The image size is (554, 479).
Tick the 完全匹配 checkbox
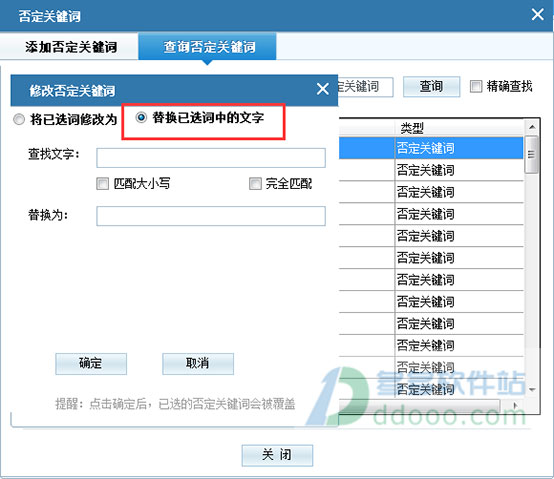coord(255,184)
